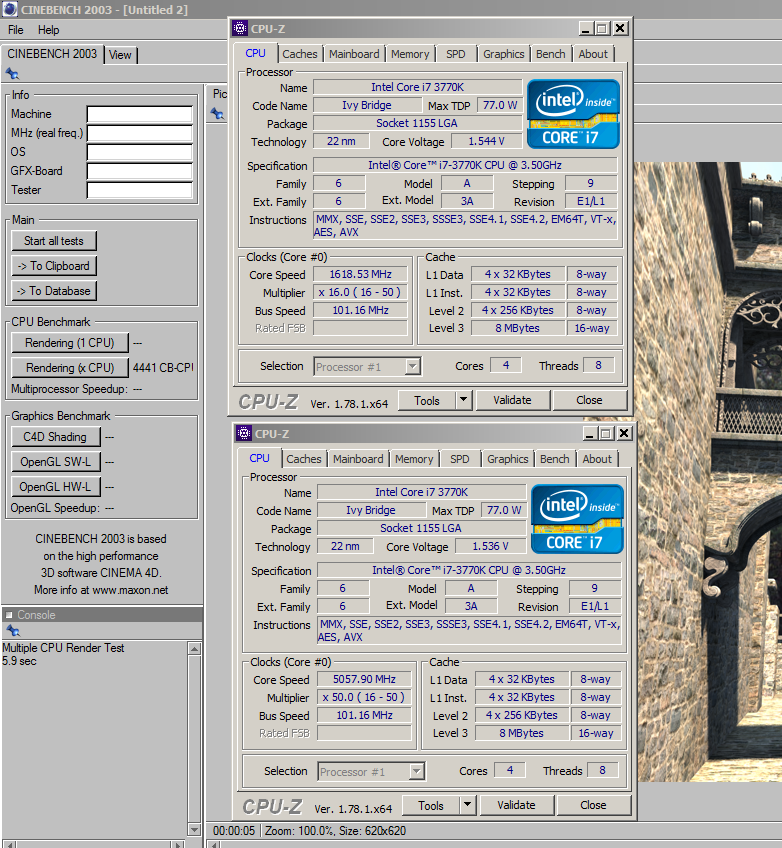Open Mainboard tab in lower CPU-Z window
This screenshot has width=782, height=848.
point(358,459)
